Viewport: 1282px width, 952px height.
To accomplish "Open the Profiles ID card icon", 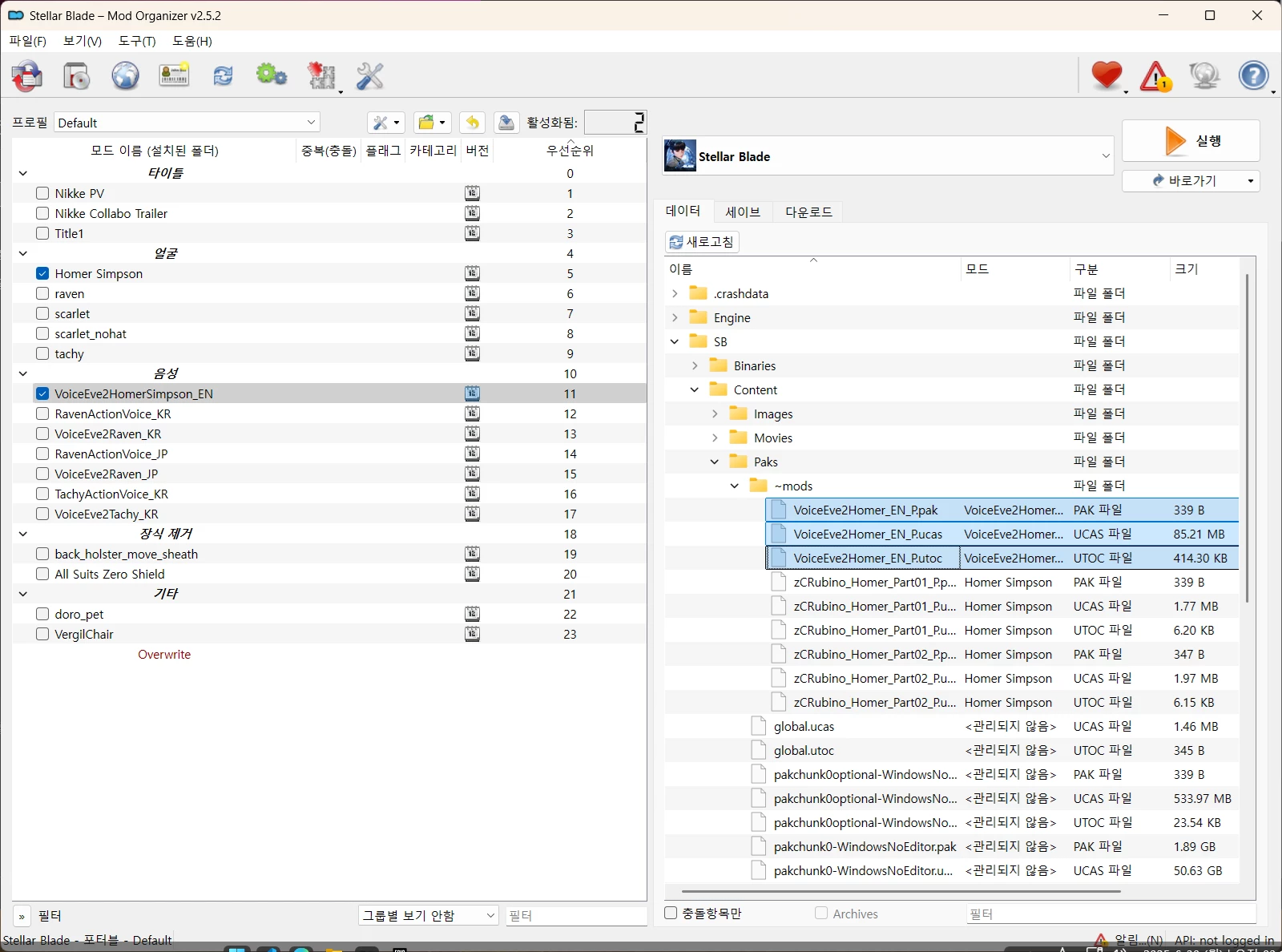I will click(174, 76).
